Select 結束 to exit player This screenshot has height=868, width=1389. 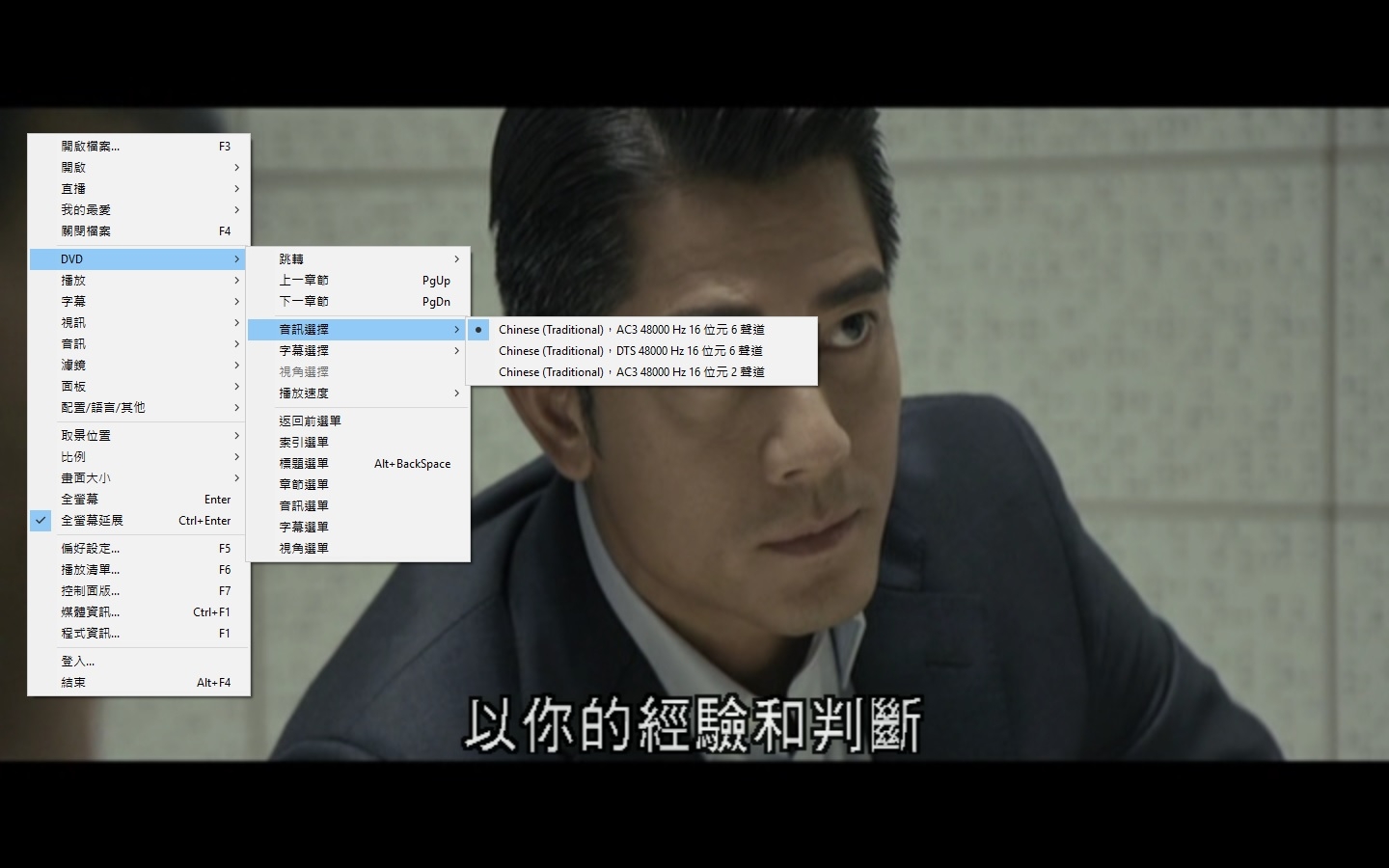[x=139, y=683]
